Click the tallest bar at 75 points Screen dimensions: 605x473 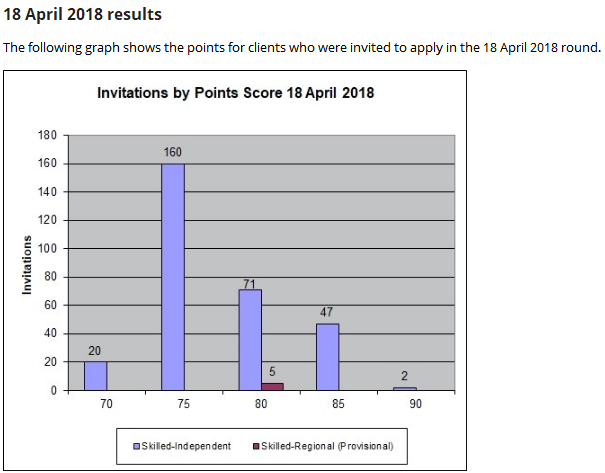173,276
